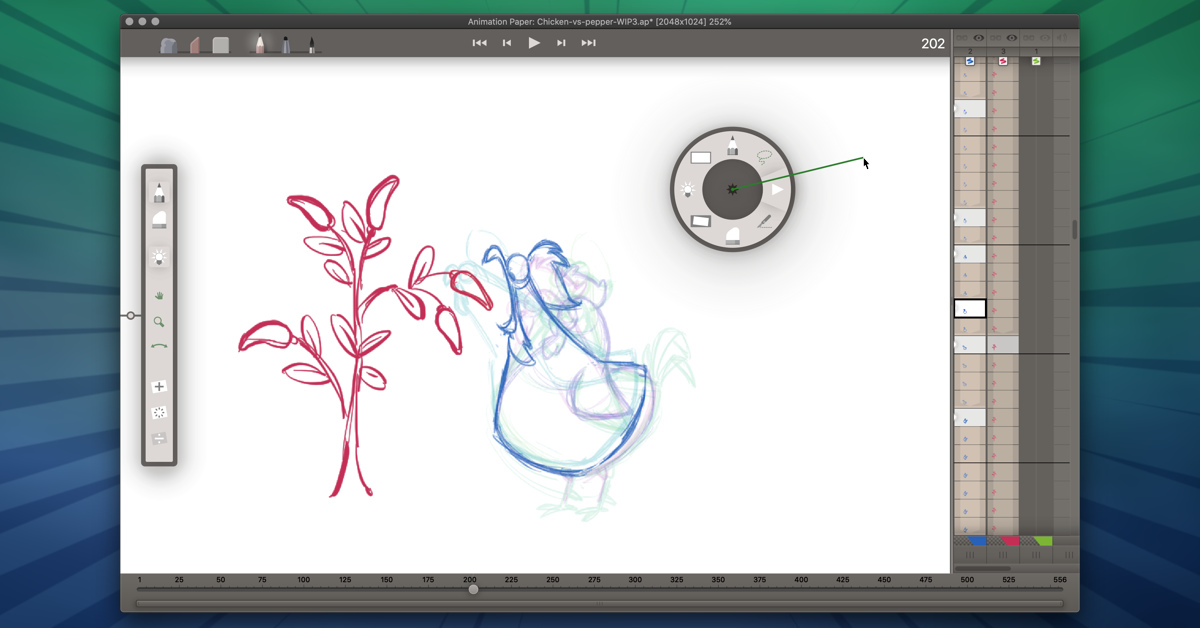Pick the rectangle frame icon in radial menu
The width and height of the screenshot is (1200, 628).
(701, 157)
